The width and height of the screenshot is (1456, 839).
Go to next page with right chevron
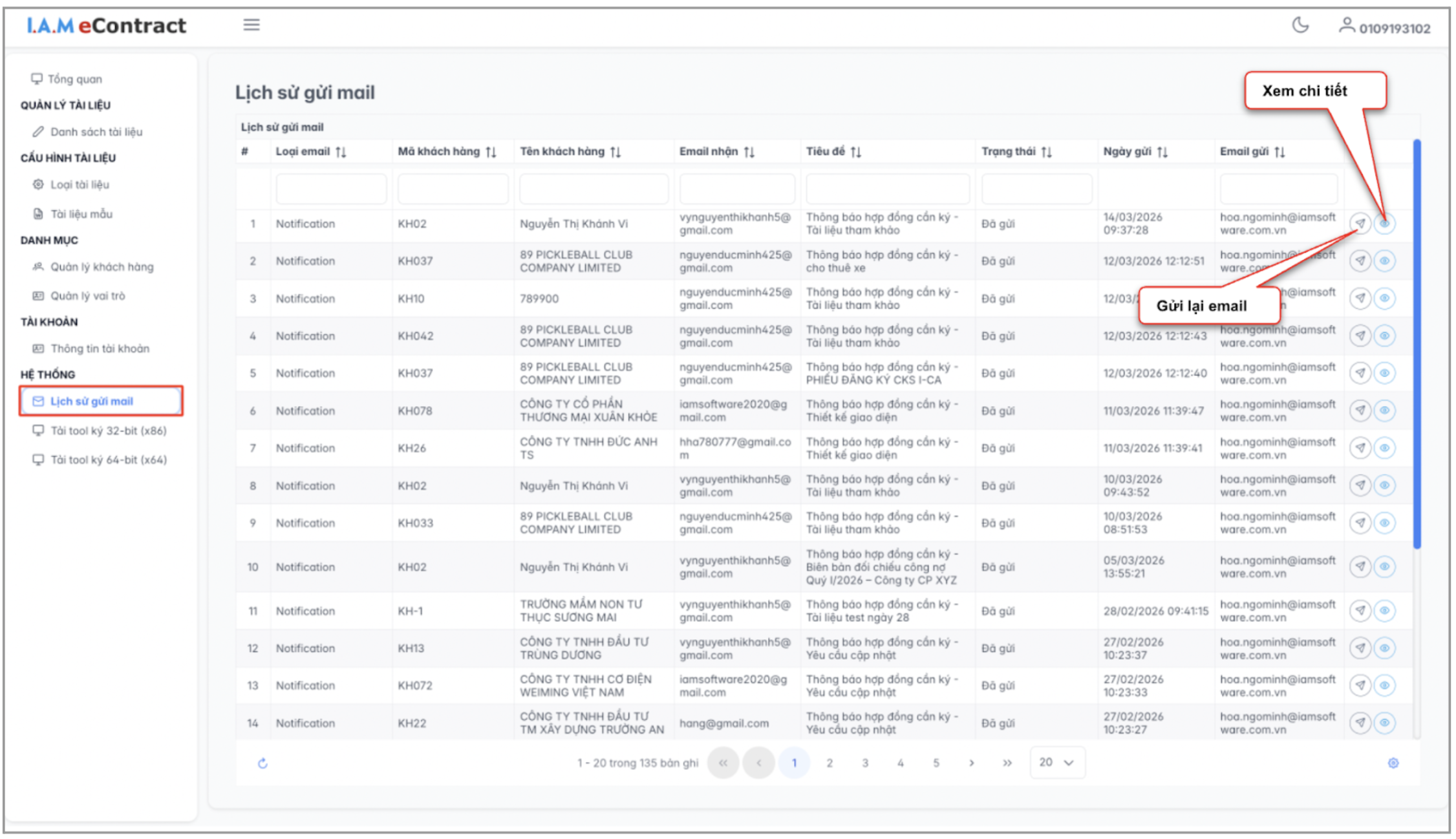click(971, 763)
